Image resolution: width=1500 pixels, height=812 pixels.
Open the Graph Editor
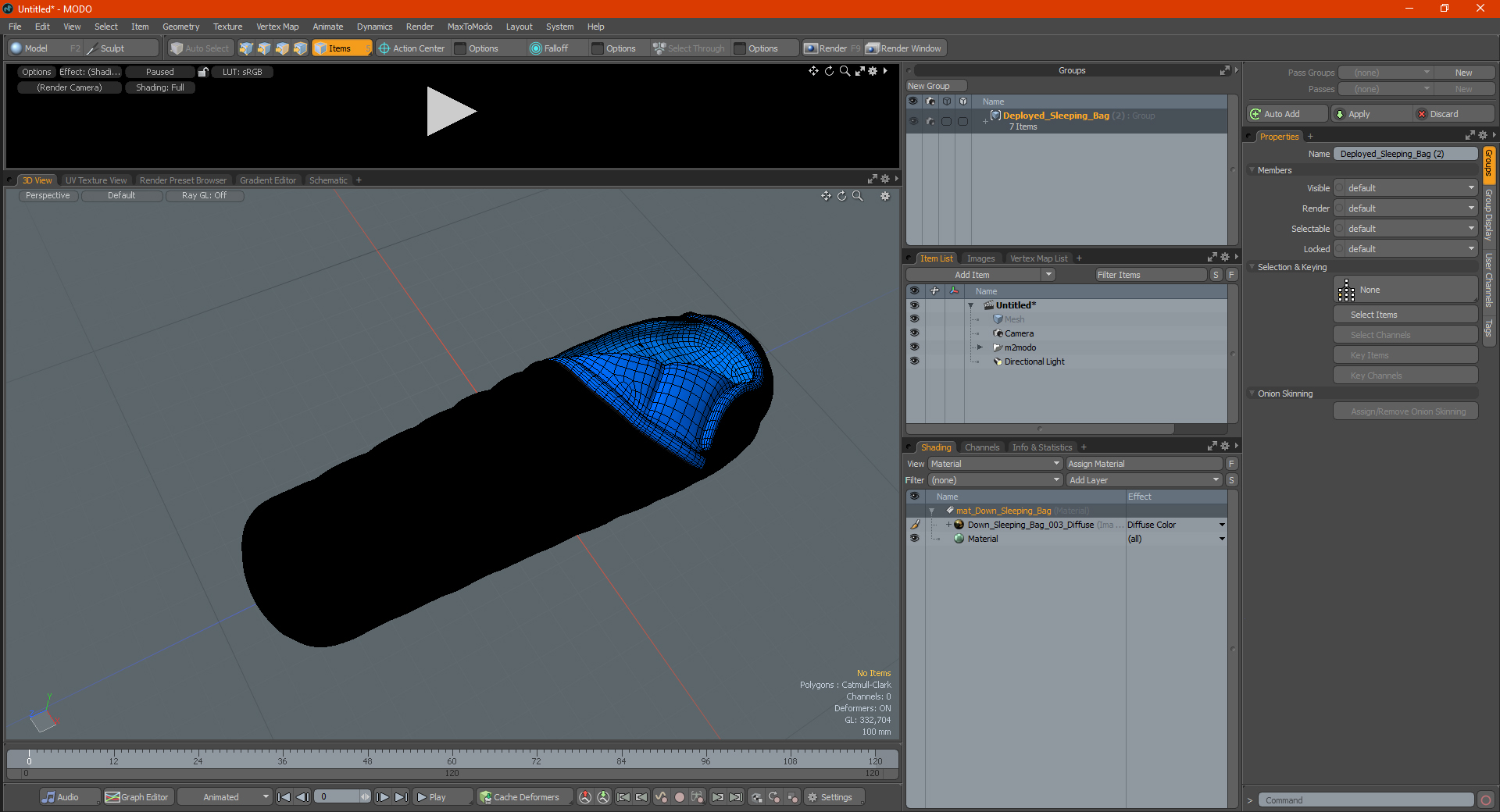[137, 797]
